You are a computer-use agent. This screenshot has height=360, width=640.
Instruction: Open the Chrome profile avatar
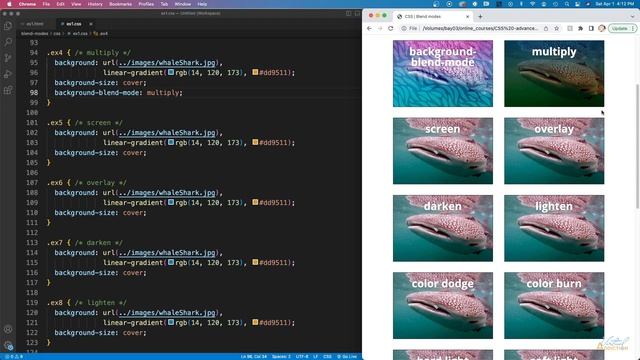(602, 29)
